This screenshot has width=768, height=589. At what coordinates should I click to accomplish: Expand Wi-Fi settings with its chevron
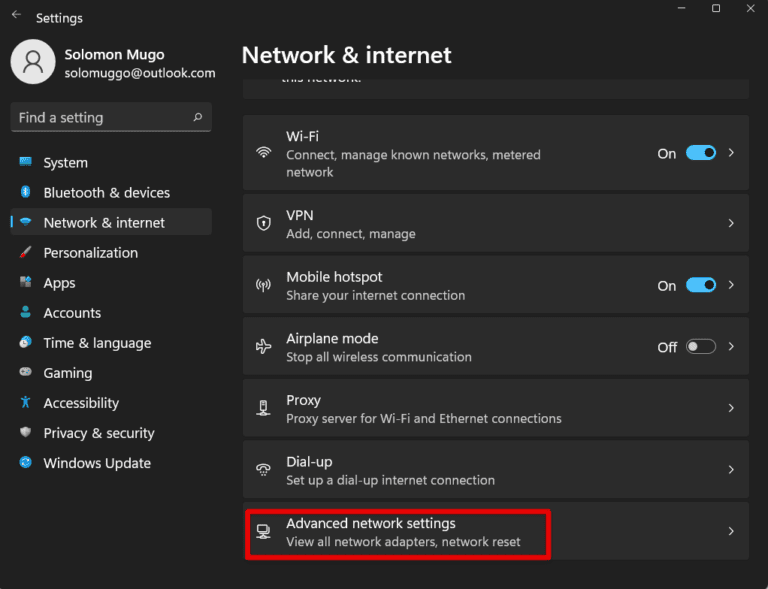(731, 153)
